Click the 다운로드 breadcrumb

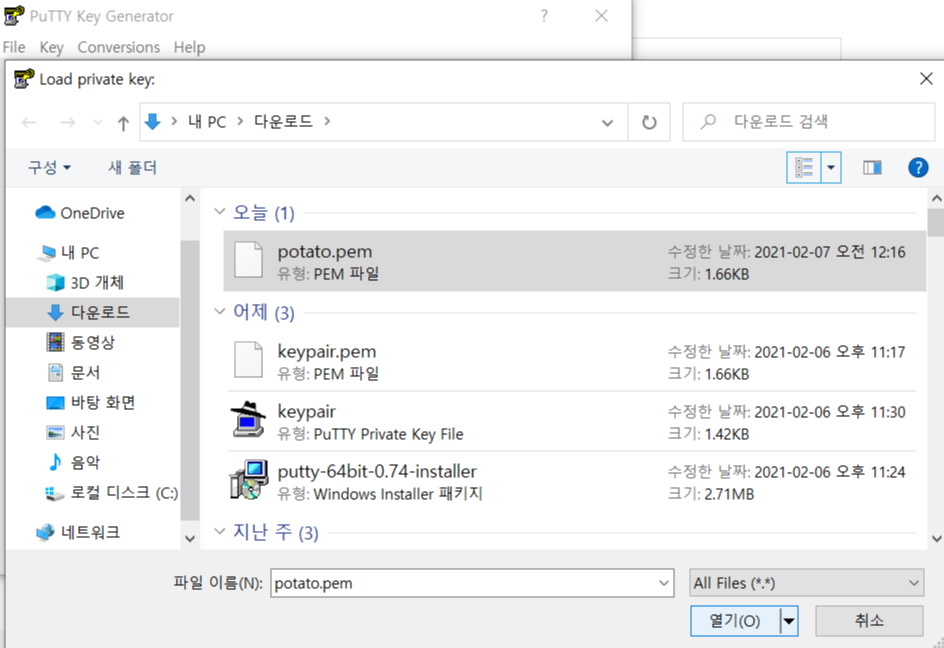tap(283, 122)
